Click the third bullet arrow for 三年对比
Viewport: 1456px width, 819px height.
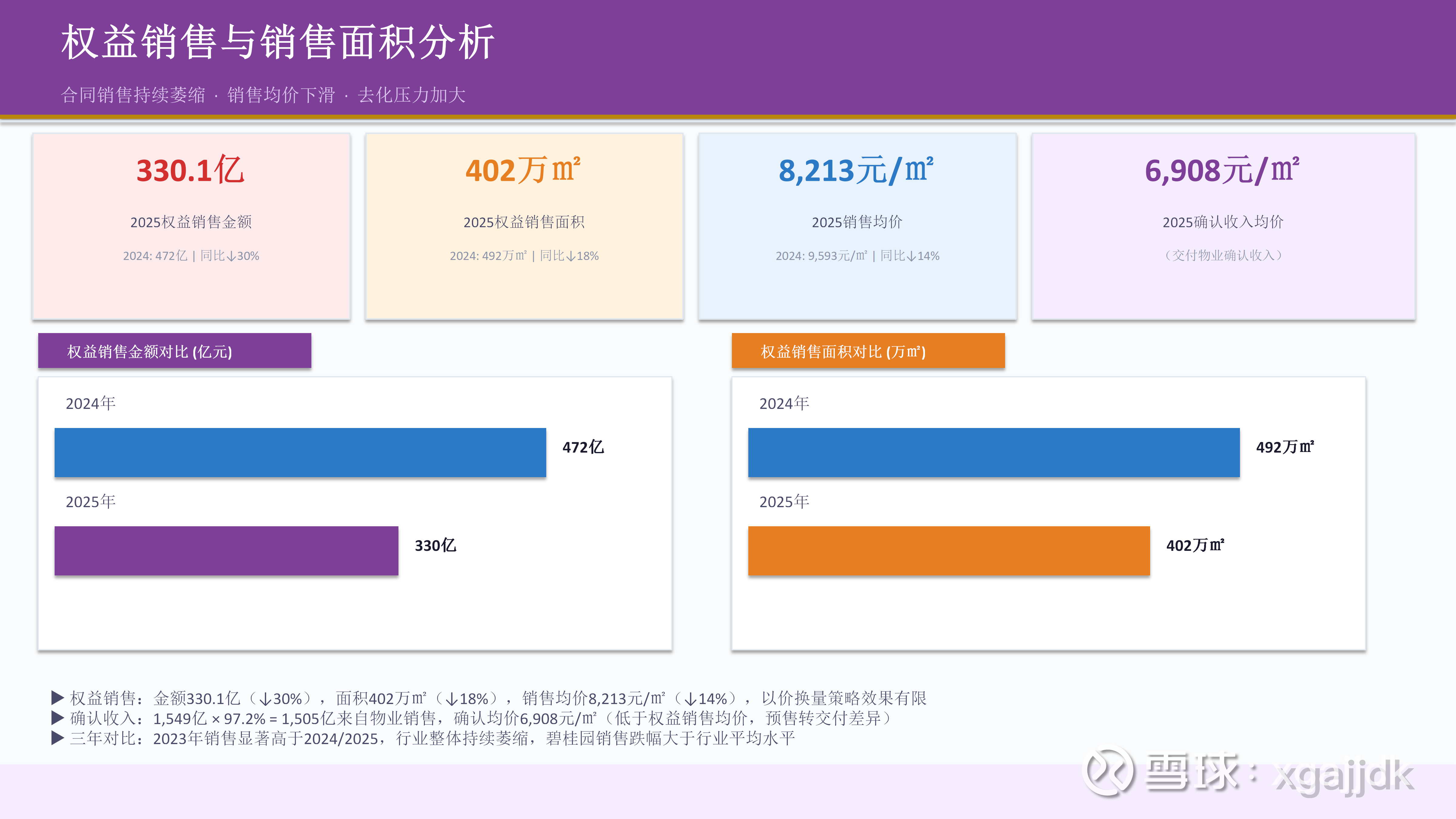tap(57, 738)
